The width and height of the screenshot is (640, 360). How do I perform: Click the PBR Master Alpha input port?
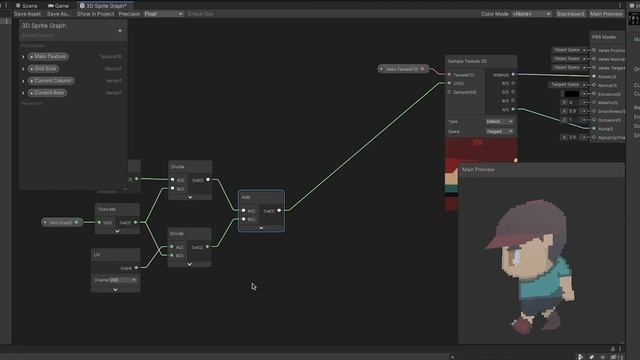point(594,129)
